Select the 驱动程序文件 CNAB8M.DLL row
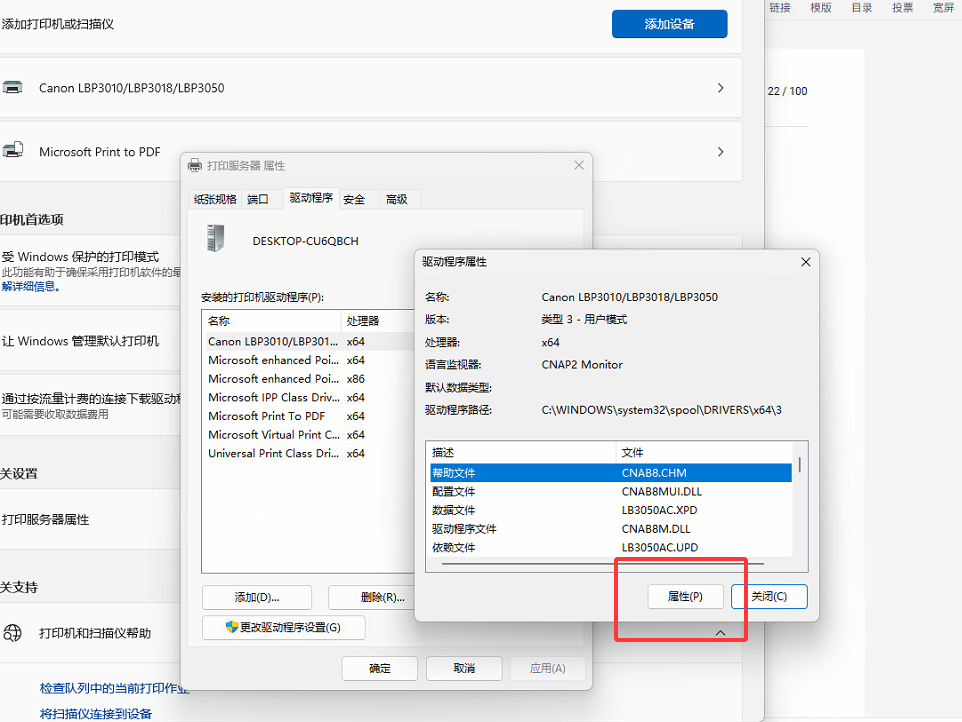The height and width of the screenshot is (722, 962). [611, 529]
